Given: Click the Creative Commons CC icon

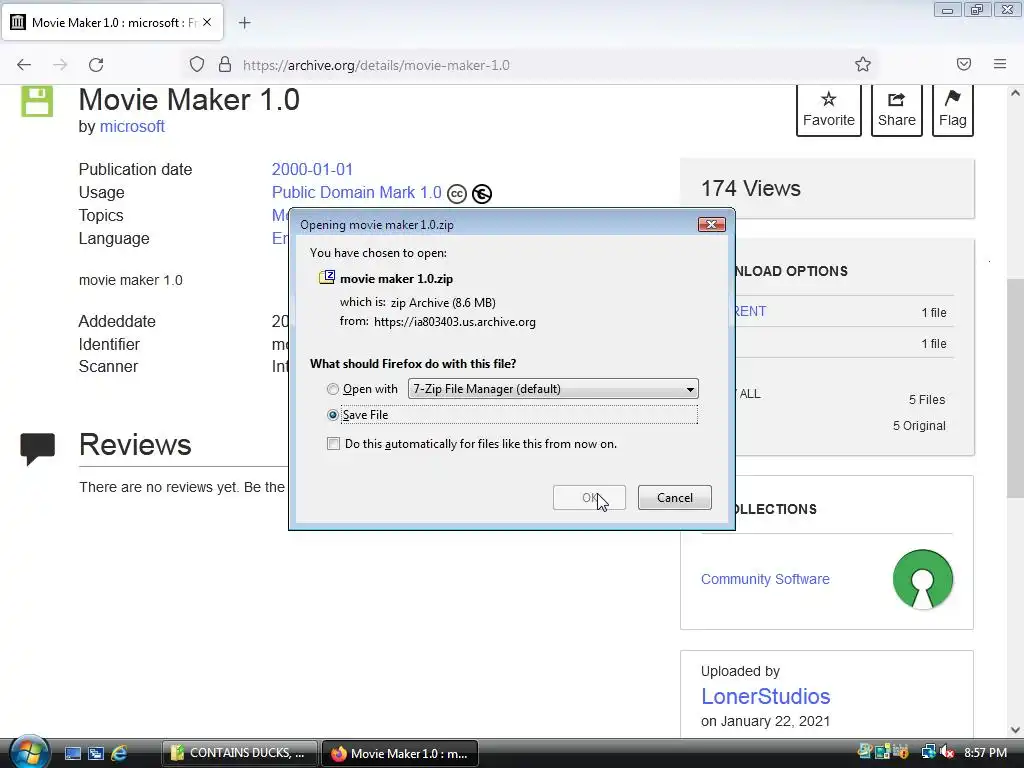Looking at the screenshot, I should point(456,194).
